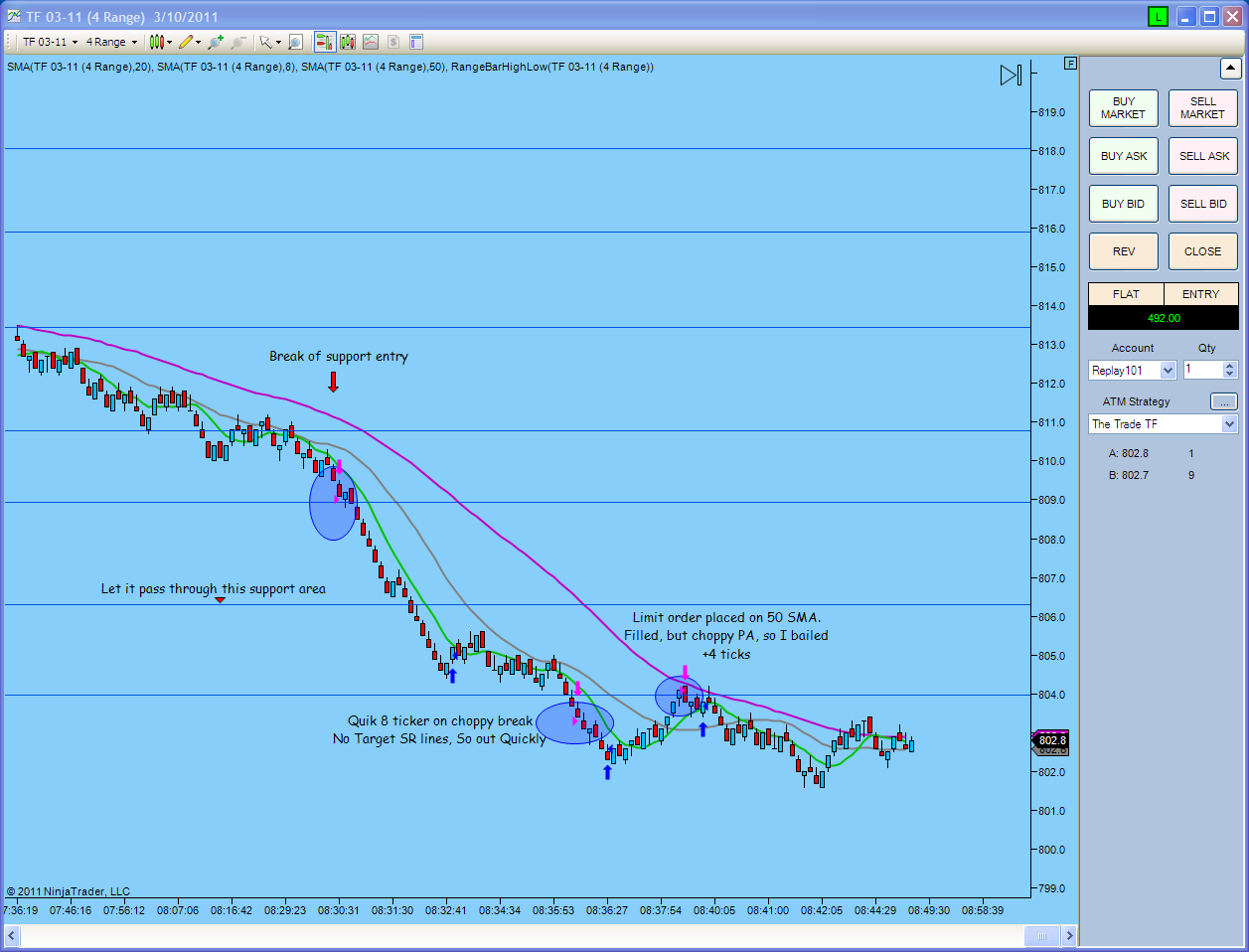Click the green L link button
1249x952 pixels.
click(x=1158, y=17)
